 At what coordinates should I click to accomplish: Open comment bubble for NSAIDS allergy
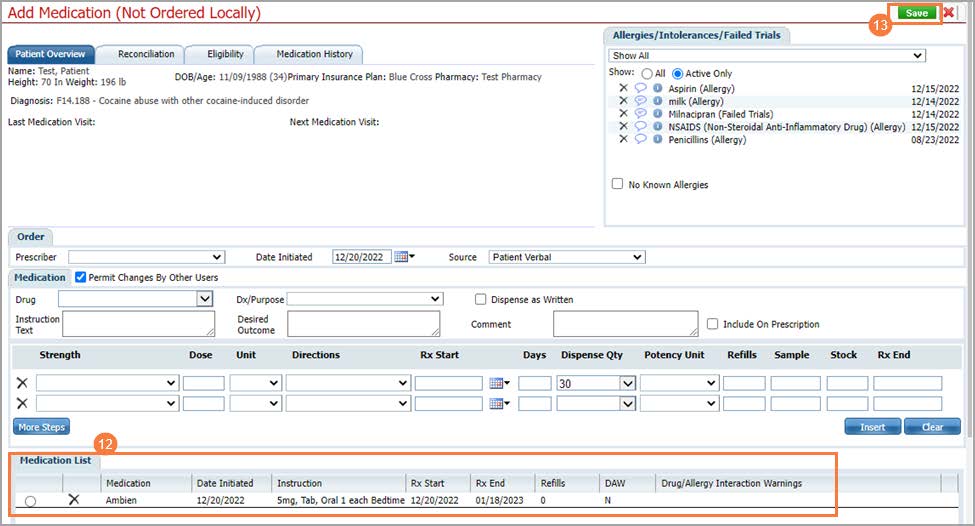click(640, 126)
